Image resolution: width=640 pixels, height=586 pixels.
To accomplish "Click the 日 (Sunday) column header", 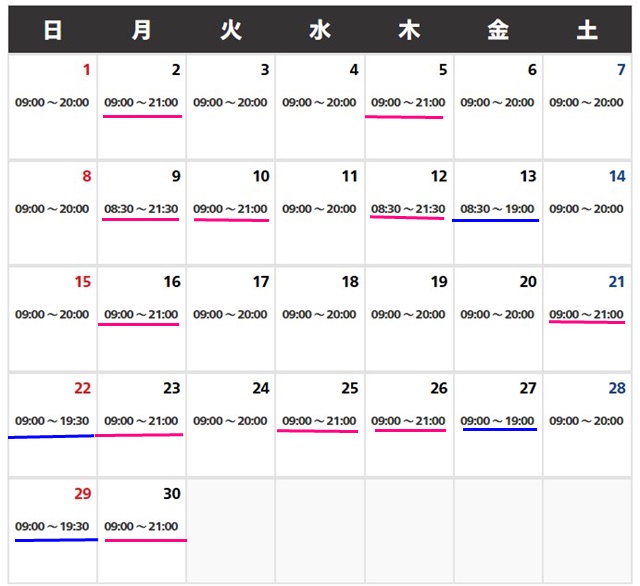I will [x=52, y=30].
